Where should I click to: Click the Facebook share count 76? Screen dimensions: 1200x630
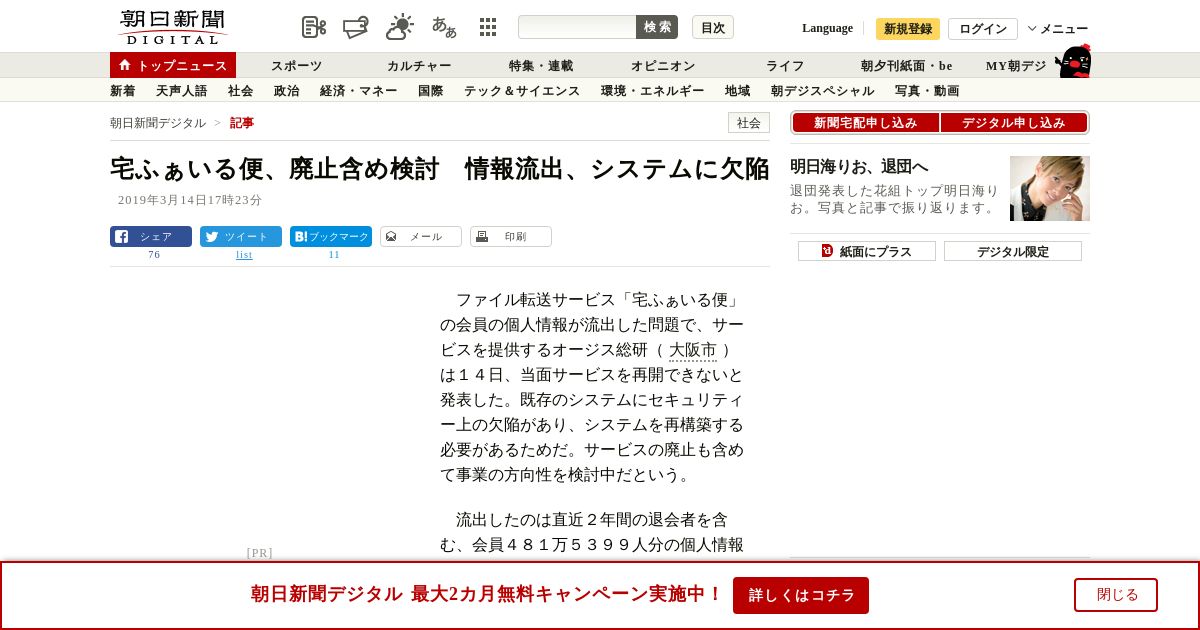click(154, 255)
